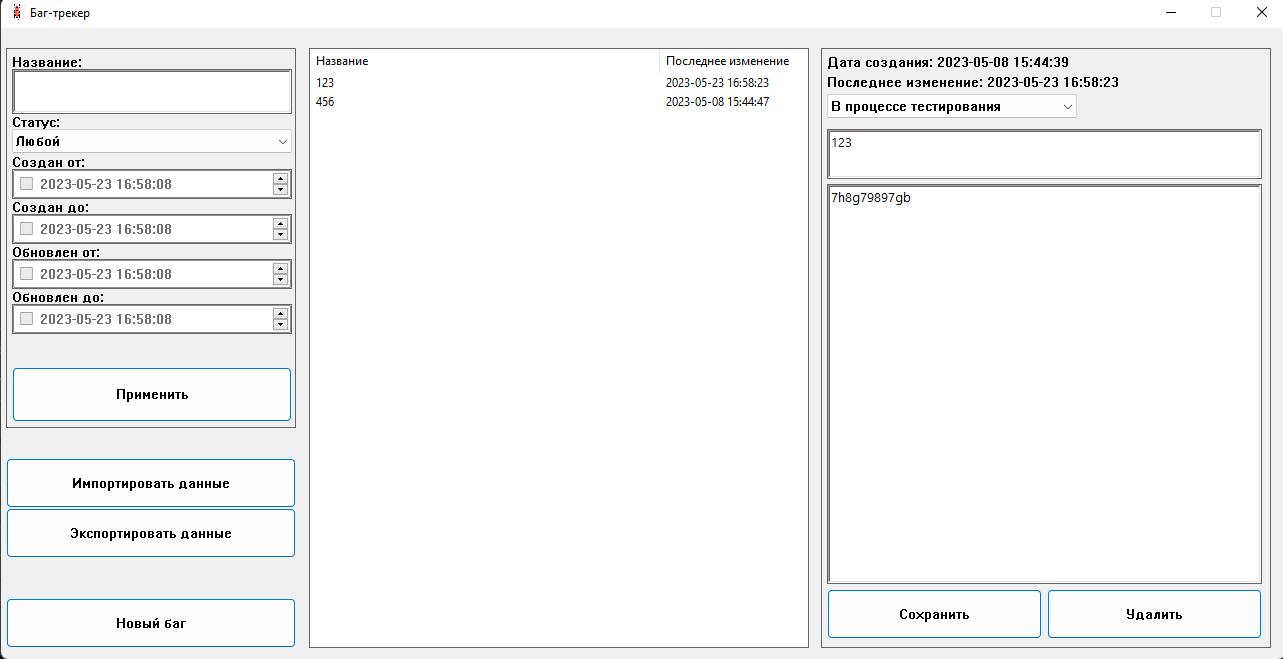Delete the bug using "Удалить" button

tap(1154, 613)
